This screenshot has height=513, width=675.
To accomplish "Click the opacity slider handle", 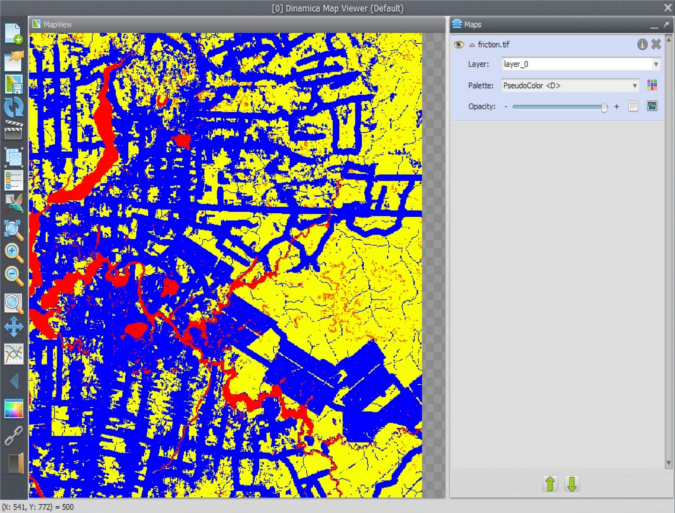I will [x=605, y=106].
